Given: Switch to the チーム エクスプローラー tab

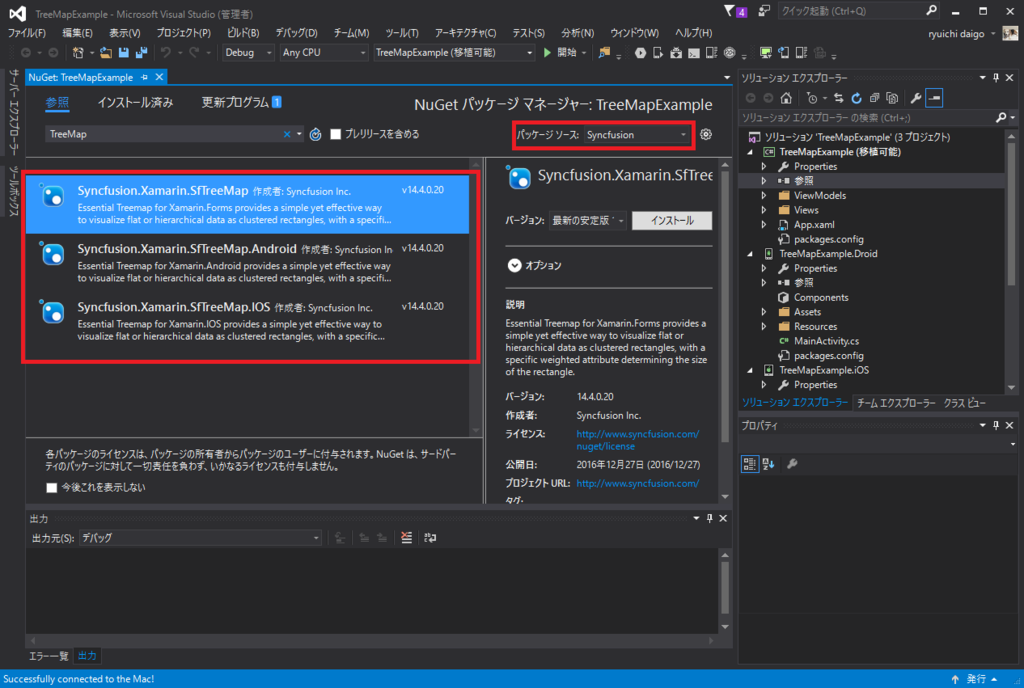Looking at the screenshot, I should click(896, 403).
